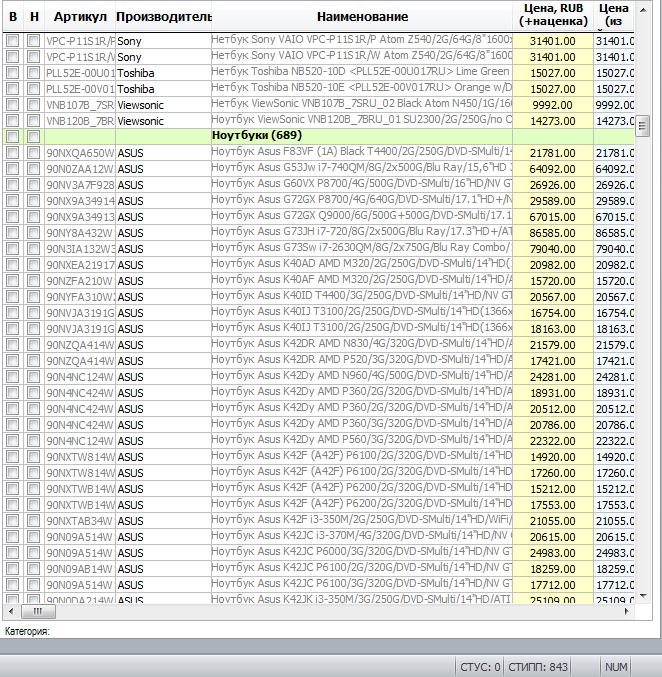Image resolution: width=662 pixels, height=677 pixels.
Task: Sort by the Производитель column header
Action: point(163,16)
